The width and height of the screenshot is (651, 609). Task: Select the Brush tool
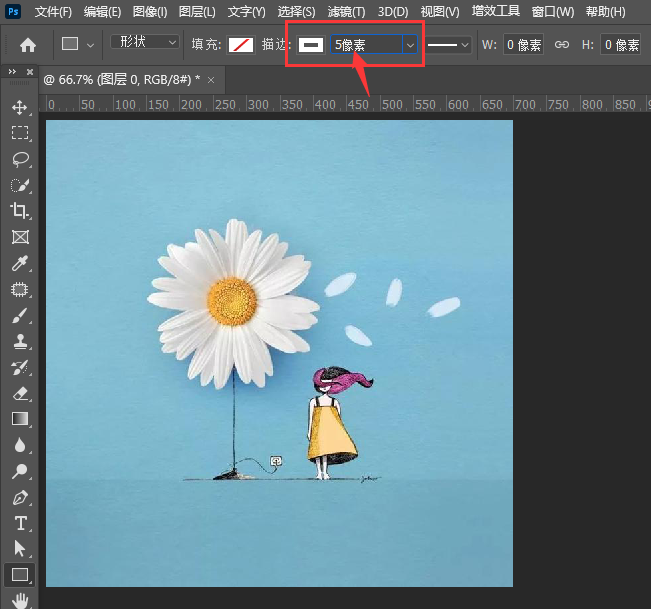19,316
